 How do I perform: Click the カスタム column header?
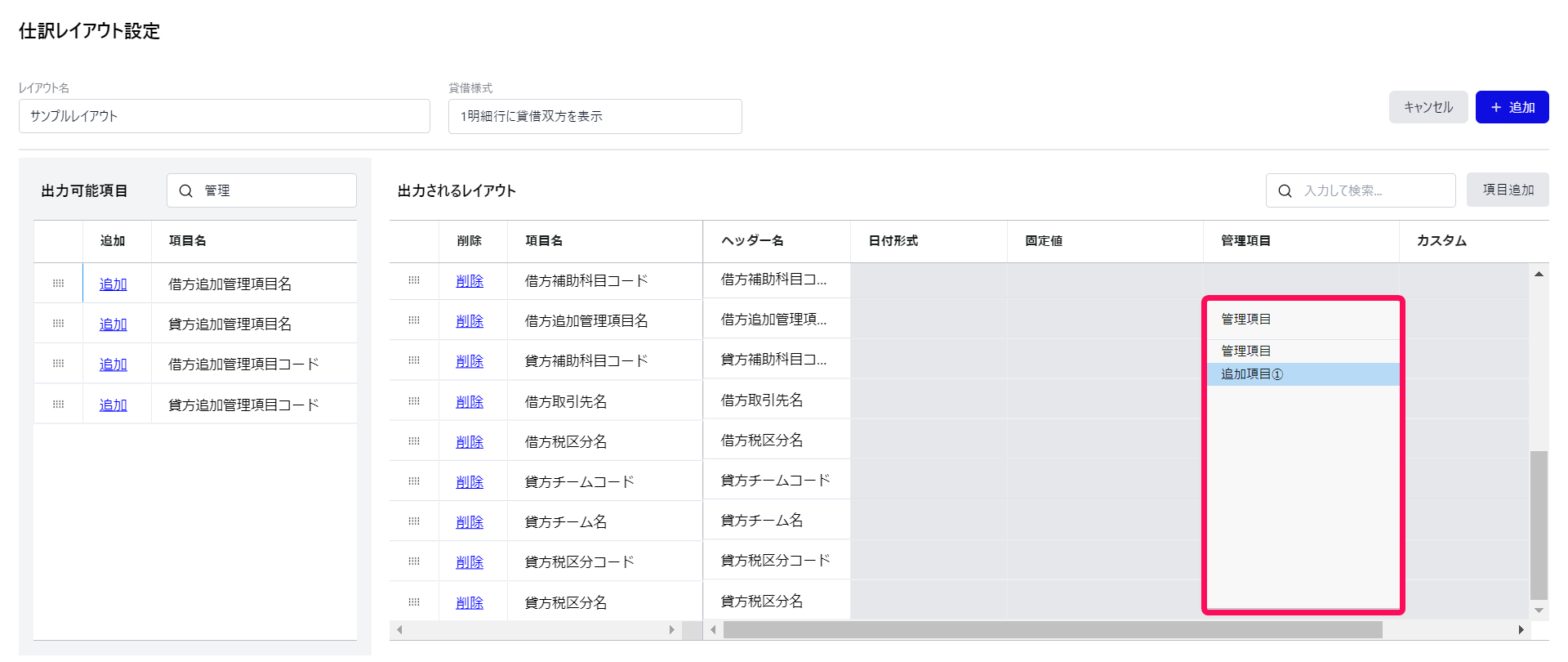pos(1474,241)
